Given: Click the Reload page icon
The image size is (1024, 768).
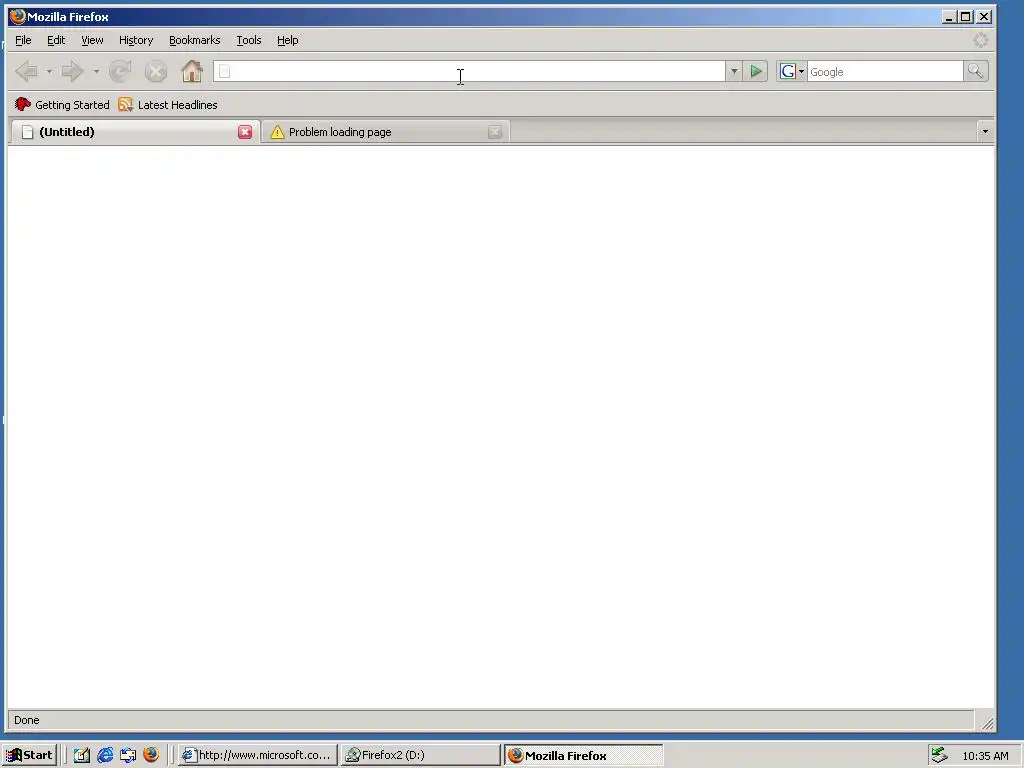Looking at the screenshot, I should click(120, 71).
